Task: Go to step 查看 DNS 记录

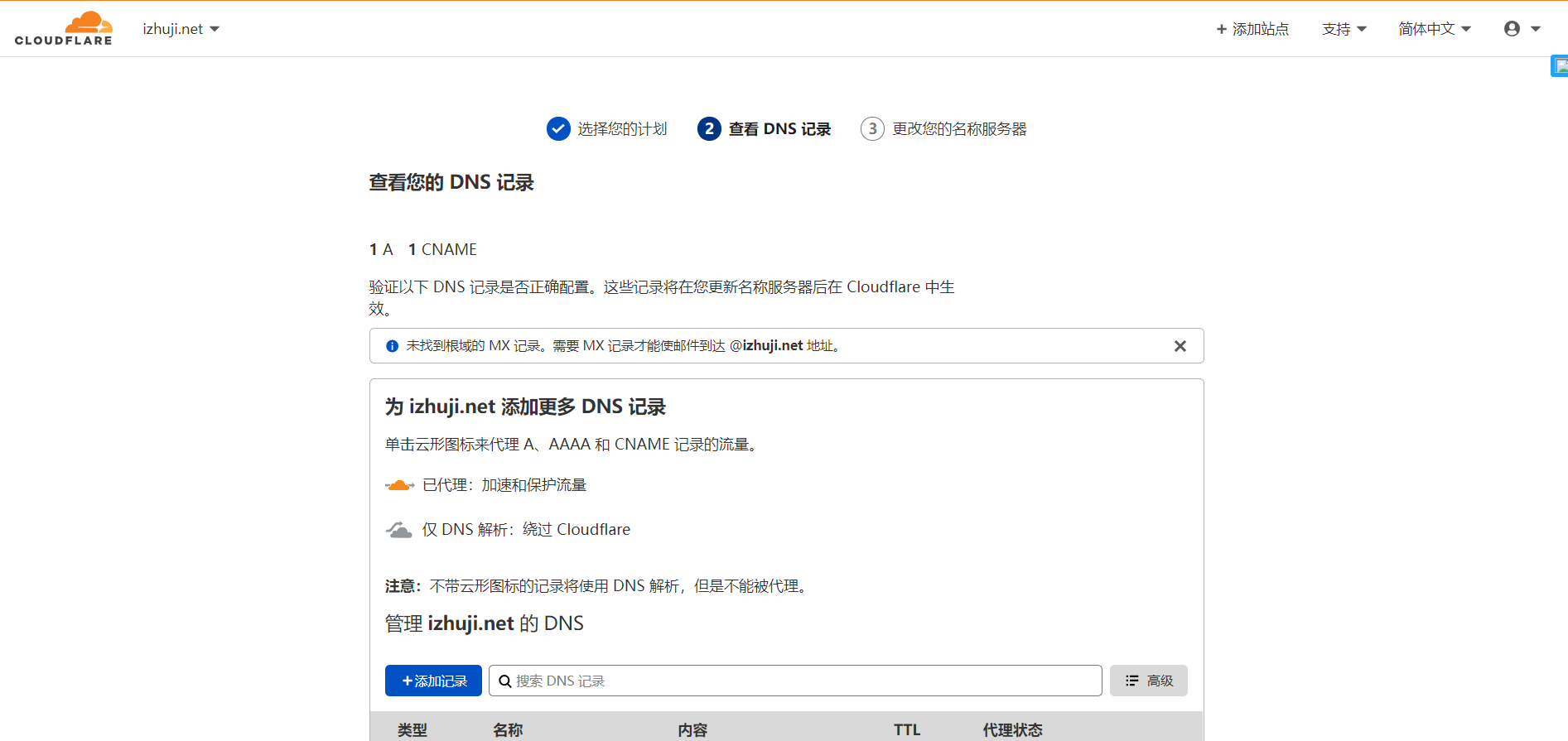Action: (779, 129)
